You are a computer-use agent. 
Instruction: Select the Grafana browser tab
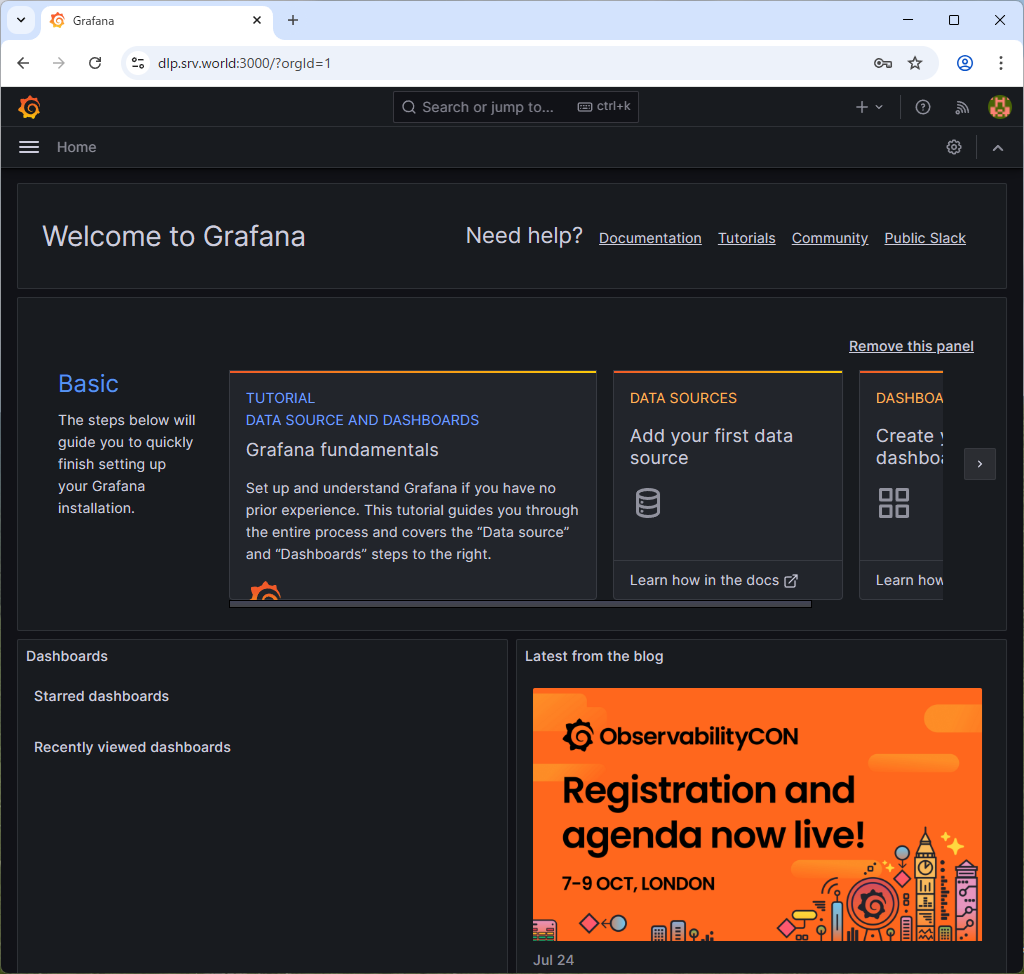coord(157,20)
